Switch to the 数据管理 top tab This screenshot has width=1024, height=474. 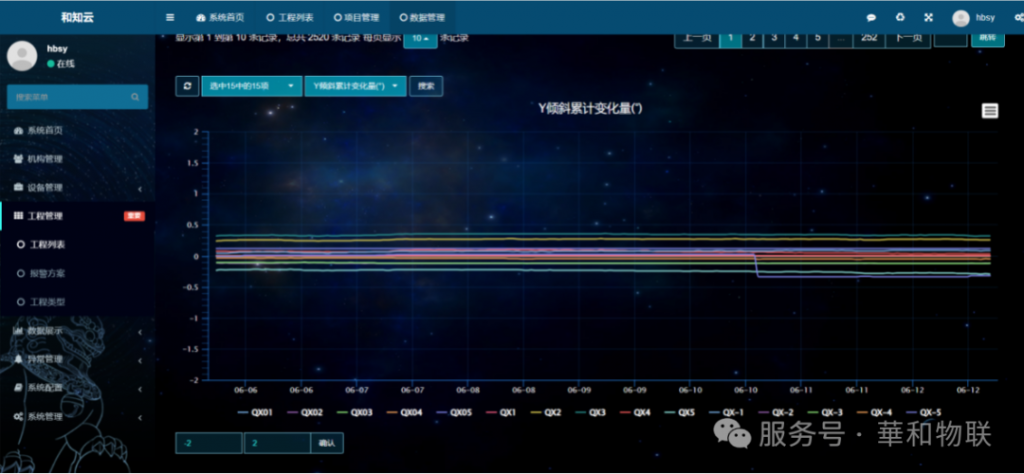422,18
